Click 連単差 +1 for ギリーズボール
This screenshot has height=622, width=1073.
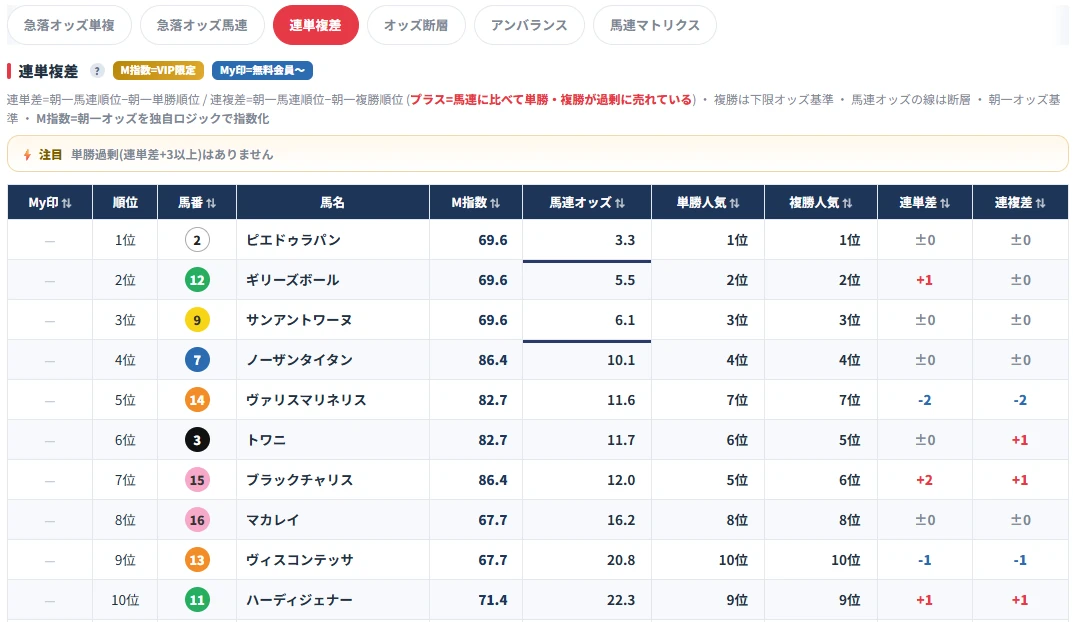click(925, 280)
